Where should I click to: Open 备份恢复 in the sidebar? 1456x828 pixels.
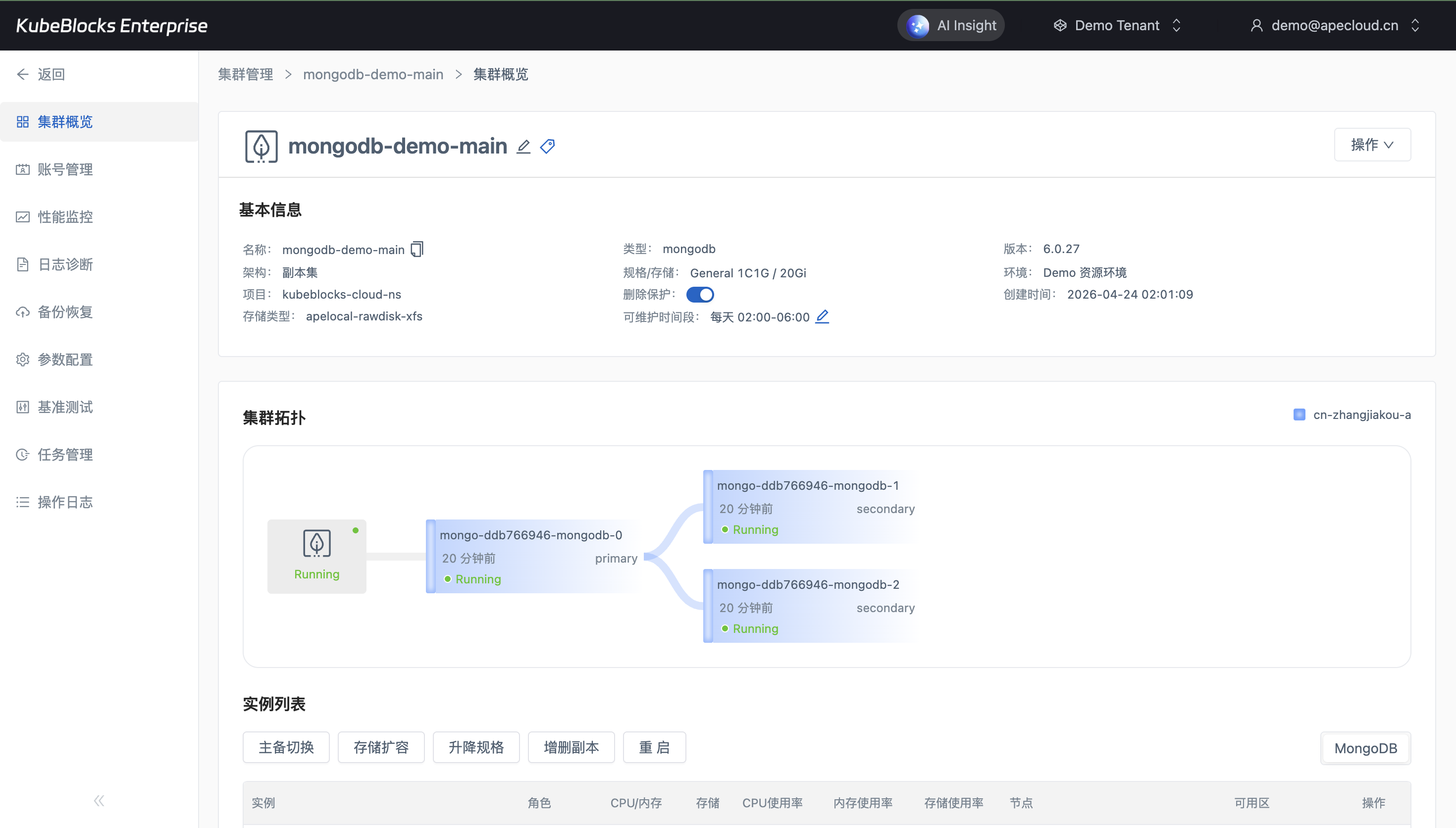click(x=65, y=311)
